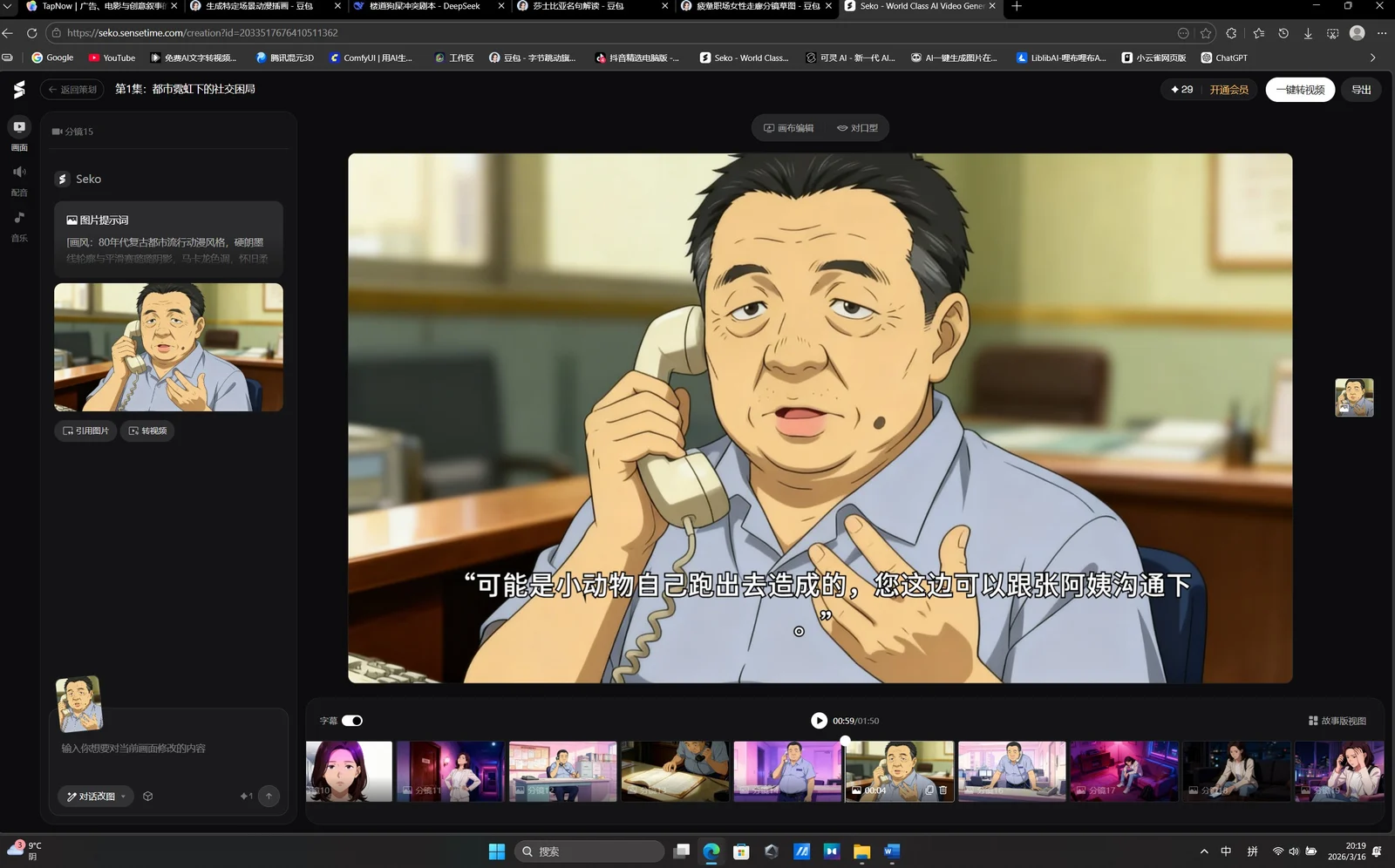The height and width of the screenshot is (868, 1395).
Task: Click the Seko logo at top left
Action: tap(19, 89)
